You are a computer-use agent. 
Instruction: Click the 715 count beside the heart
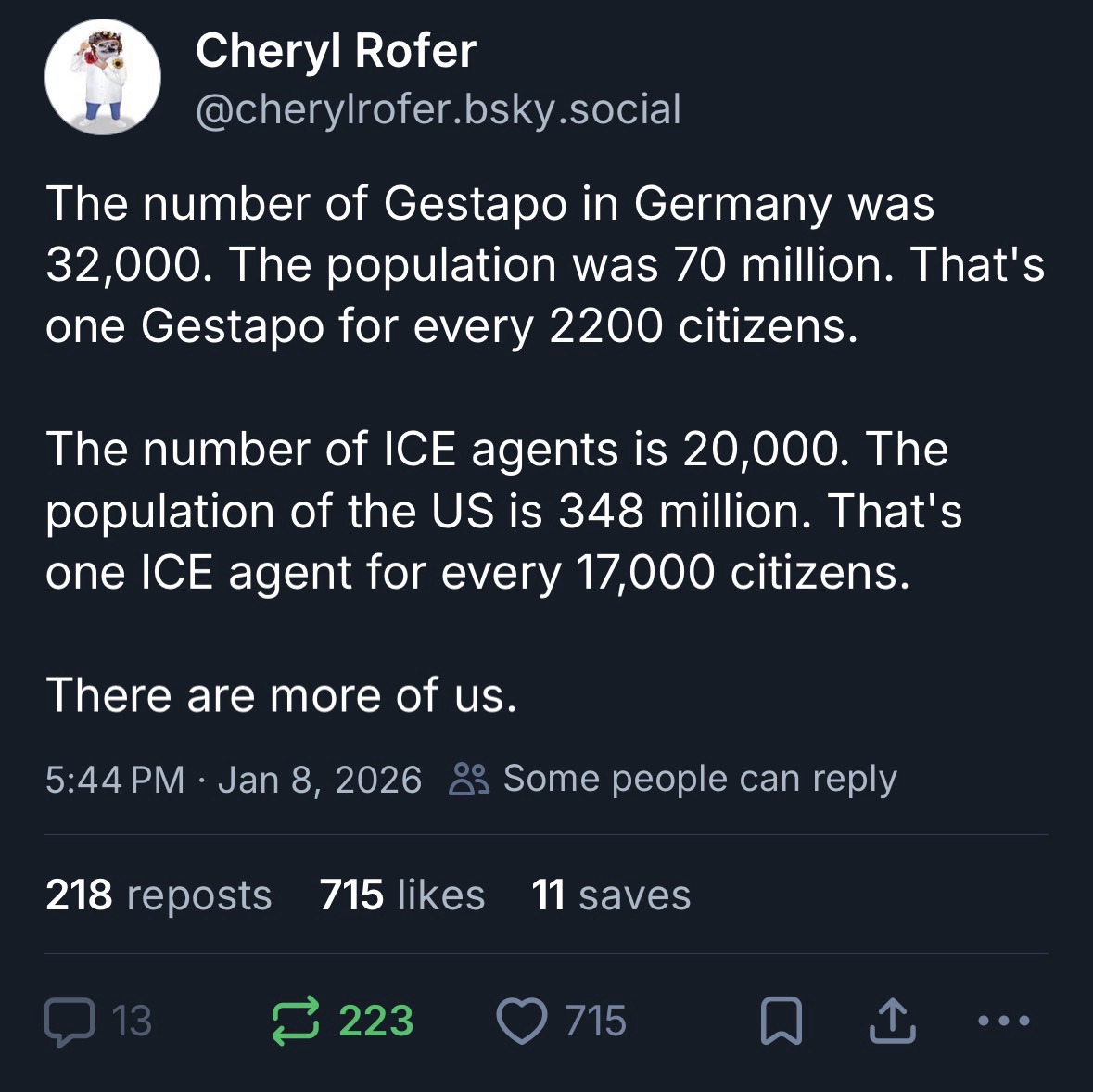coord(595,1022)
